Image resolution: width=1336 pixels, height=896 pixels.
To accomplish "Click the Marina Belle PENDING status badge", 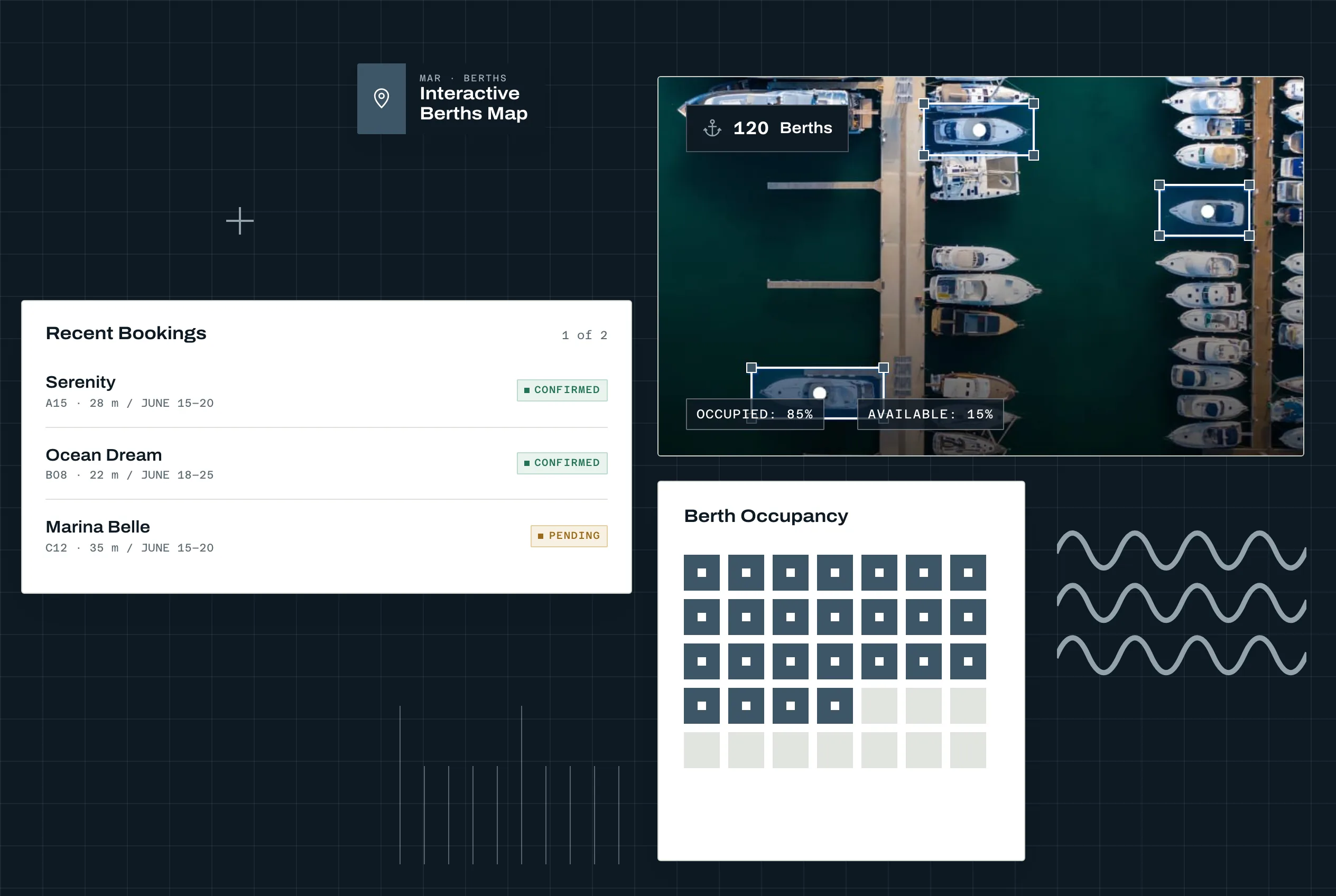I will pos(569,536).
